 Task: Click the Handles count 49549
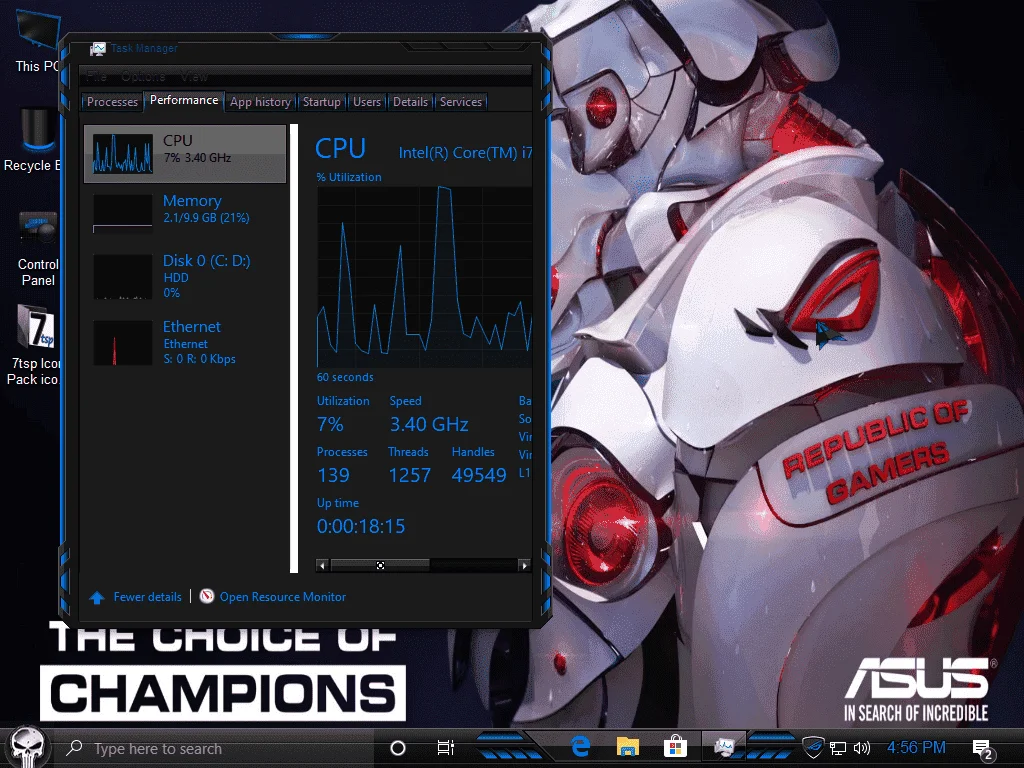(479, 475)
